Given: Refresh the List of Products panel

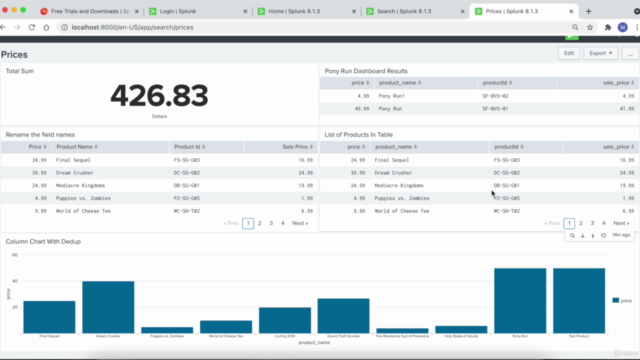Looking at the screenshot, I should 603,236.
